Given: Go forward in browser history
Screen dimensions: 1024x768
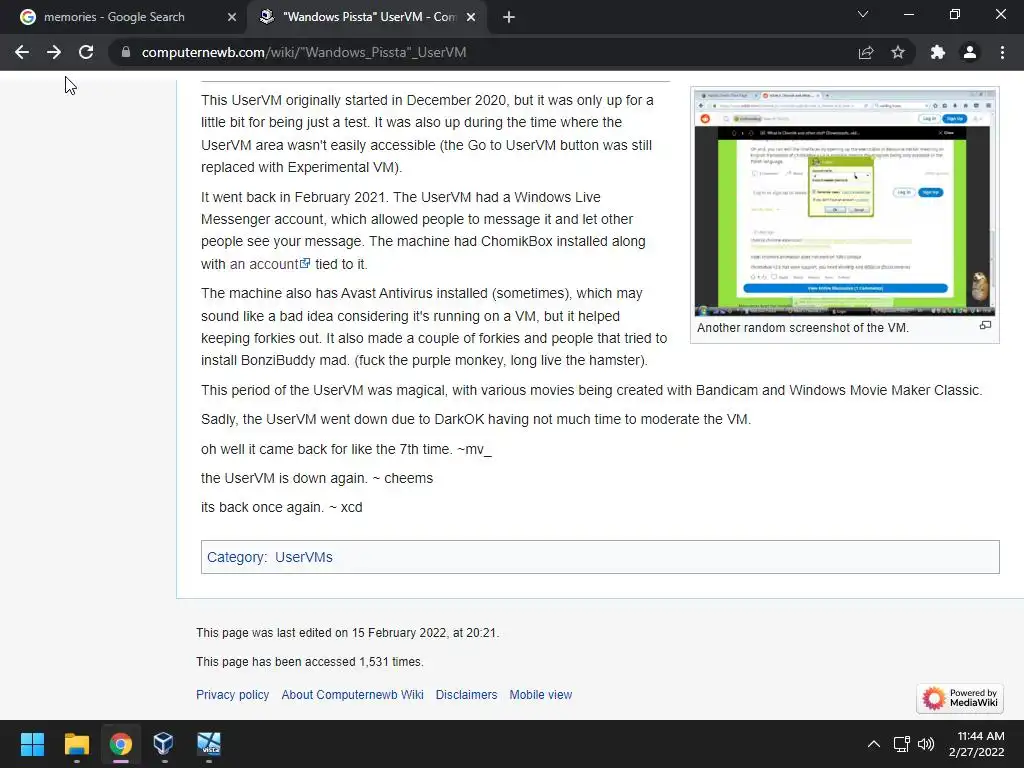Looking at the screenshot, I should point(54,52).
